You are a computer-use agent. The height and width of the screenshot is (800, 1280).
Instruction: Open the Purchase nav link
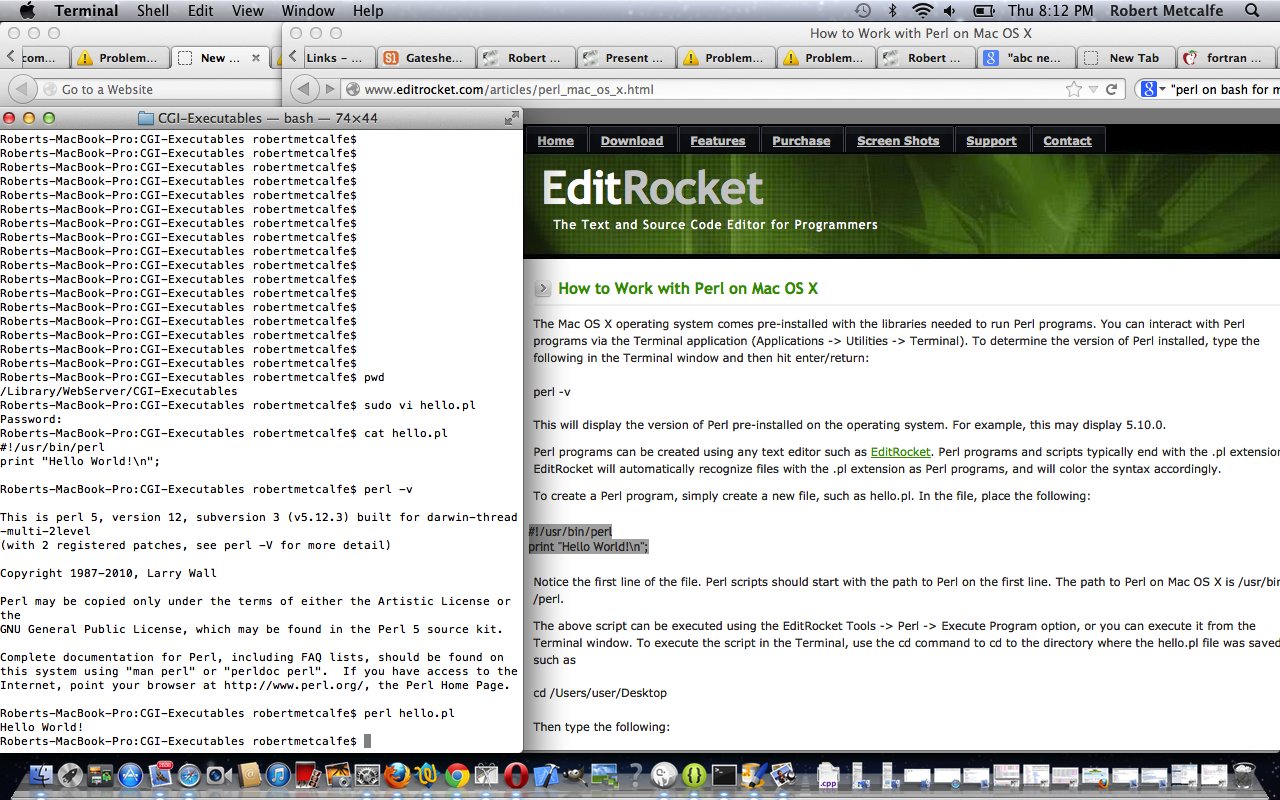tap(801, 141)
